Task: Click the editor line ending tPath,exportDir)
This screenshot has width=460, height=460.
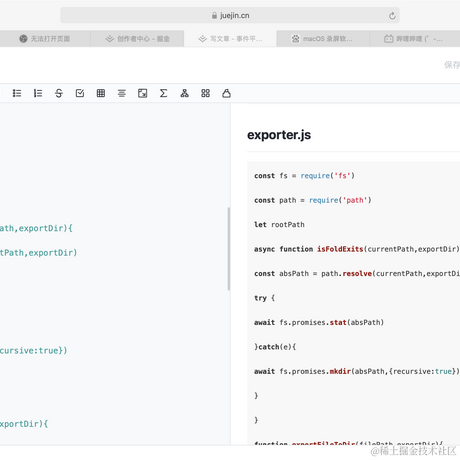Action: tap(39, 253)
